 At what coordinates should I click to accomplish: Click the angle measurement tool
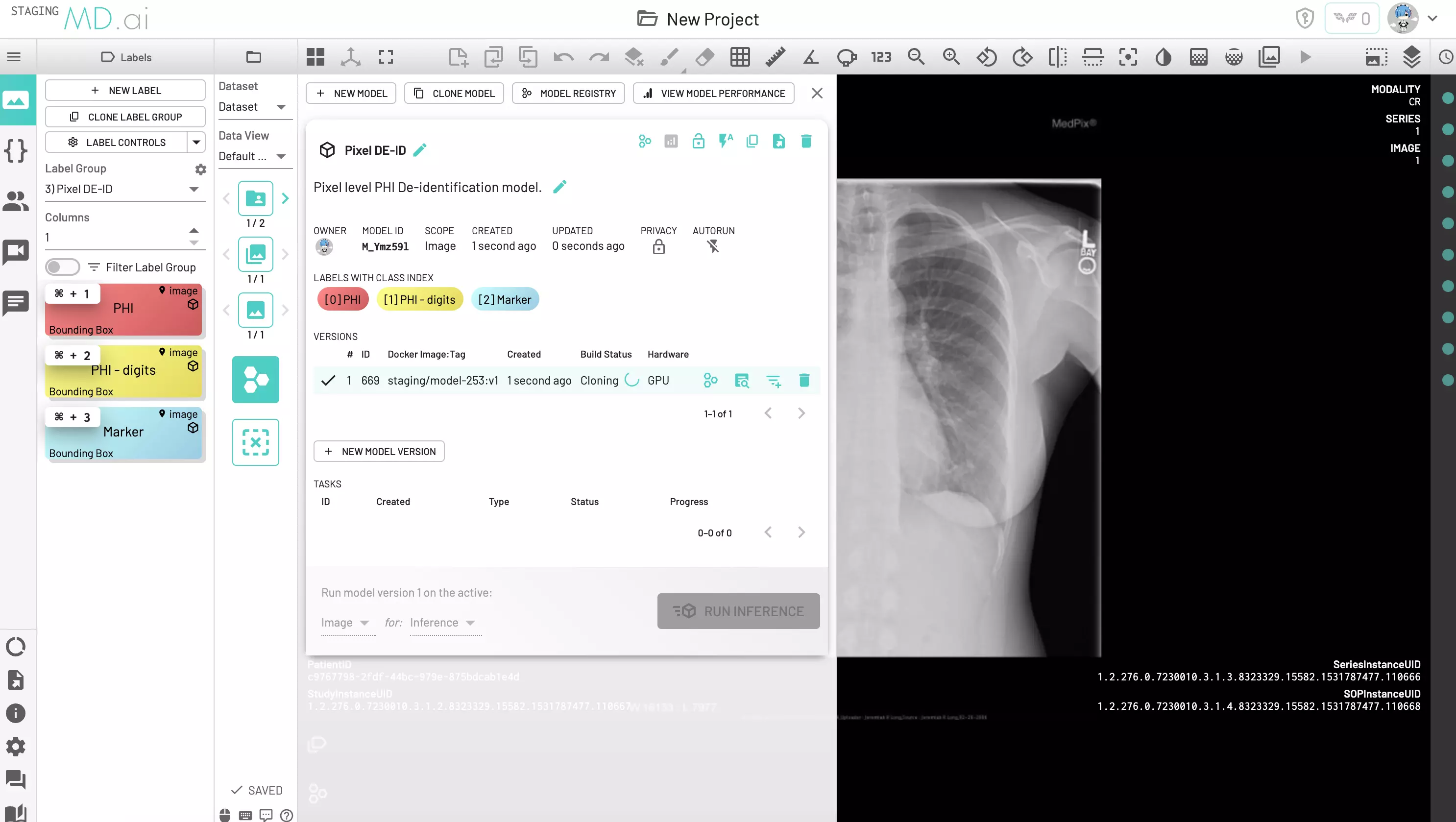[x=810, y=57]
